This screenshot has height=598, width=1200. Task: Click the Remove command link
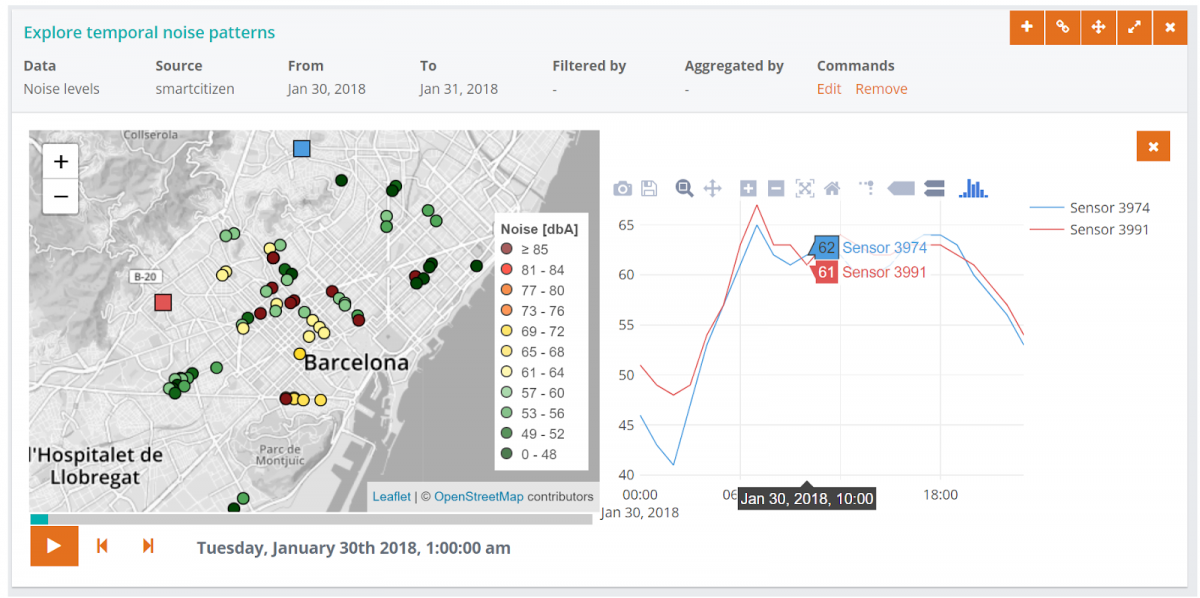[881, 89]
